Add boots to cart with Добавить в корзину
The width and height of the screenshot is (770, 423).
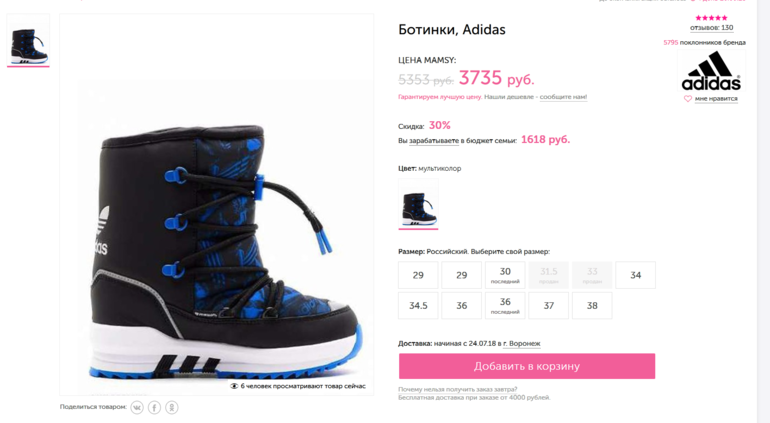pos(526,366)
